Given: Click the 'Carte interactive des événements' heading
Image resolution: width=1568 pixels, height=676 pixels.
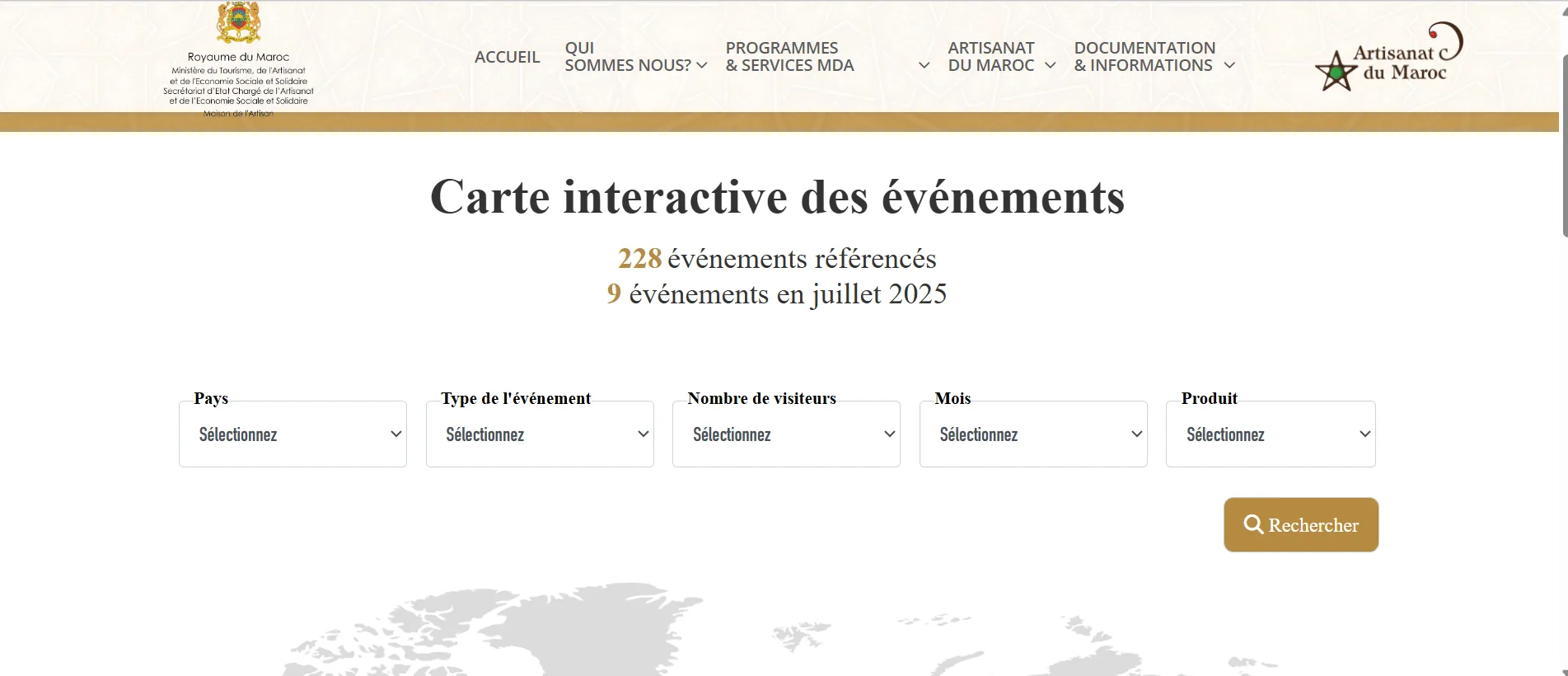Looking at the screenshot, I should coord(777,197).
